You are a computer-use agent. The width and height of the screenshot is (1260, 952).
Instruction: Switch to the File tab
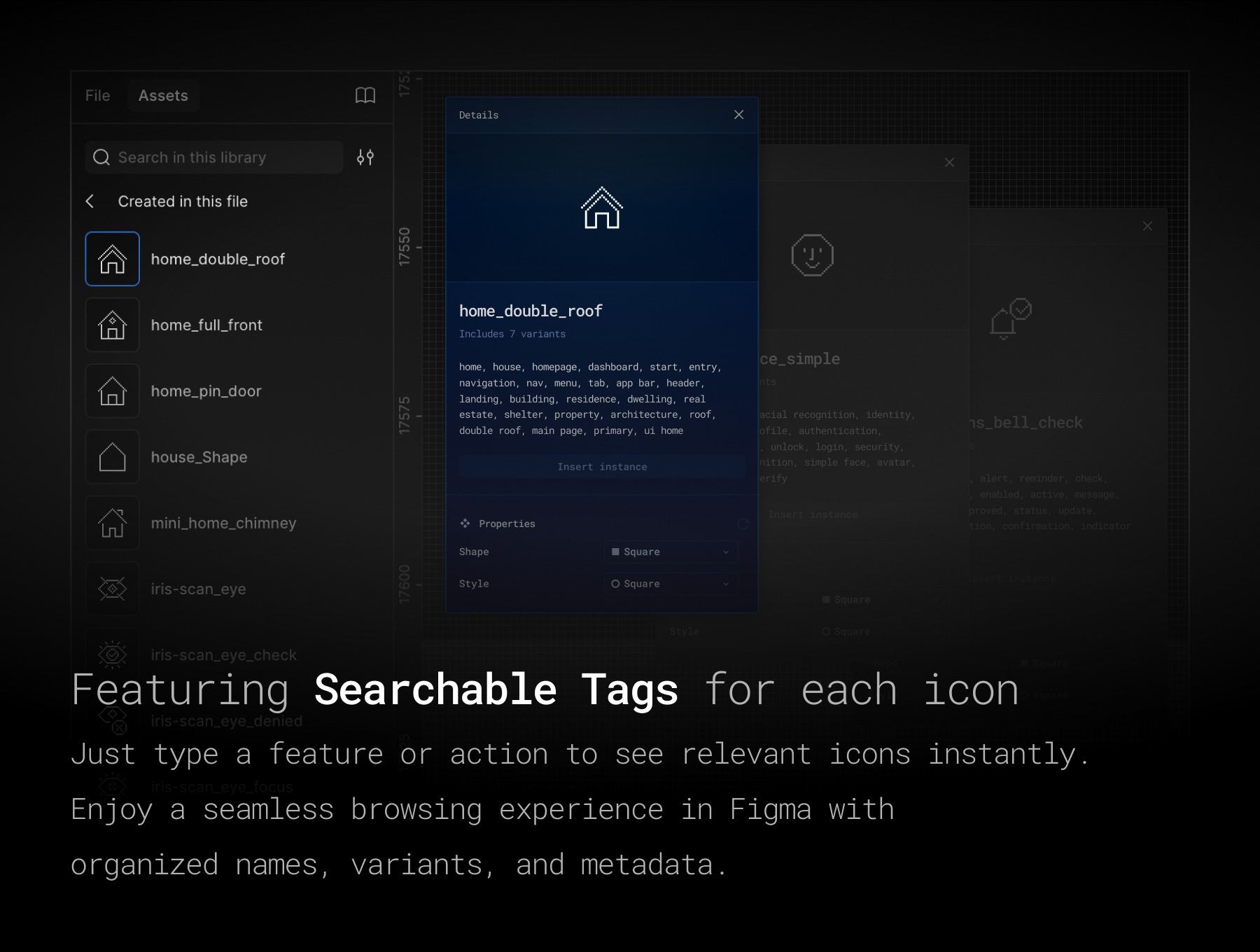[97, 95]
